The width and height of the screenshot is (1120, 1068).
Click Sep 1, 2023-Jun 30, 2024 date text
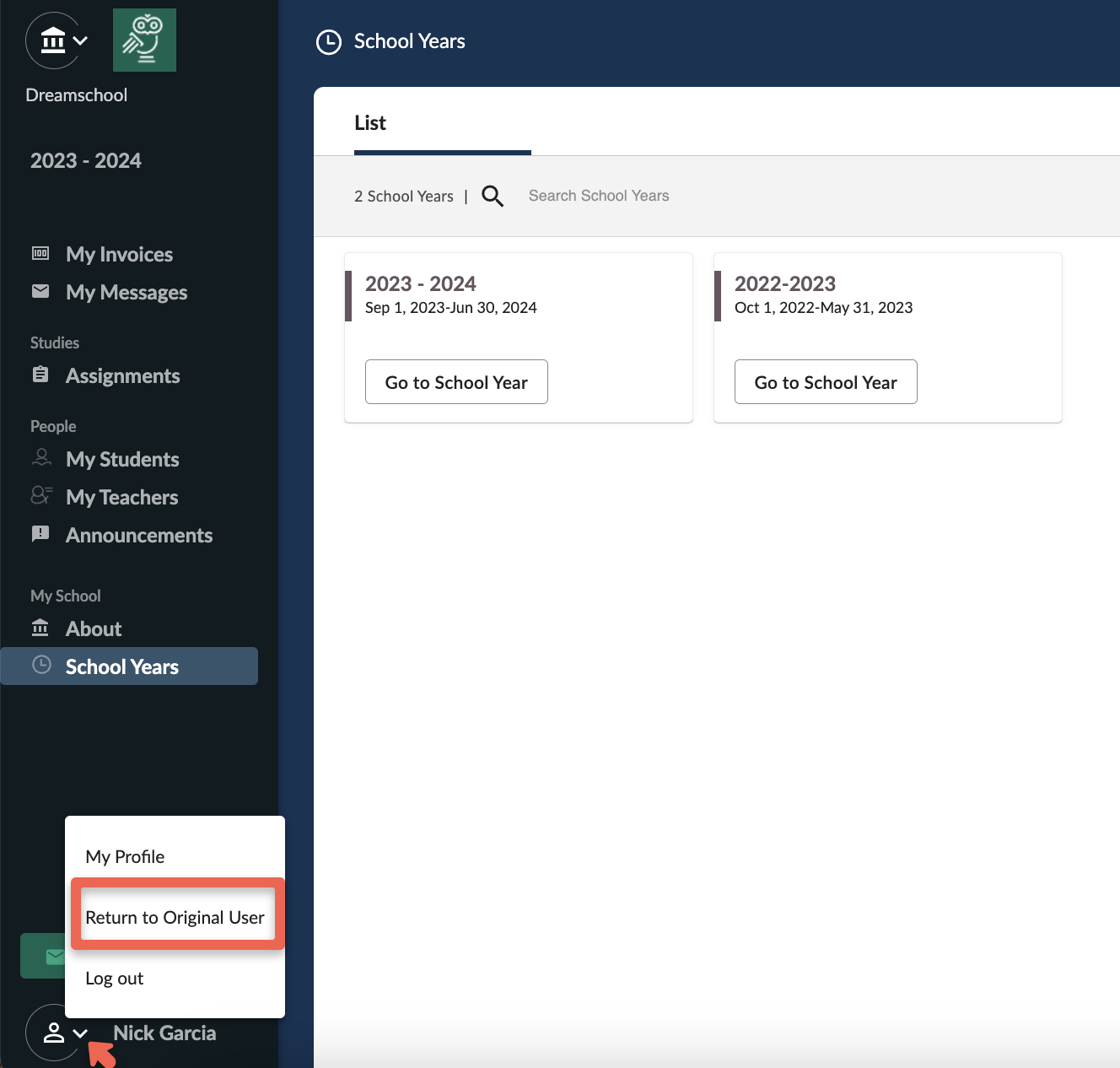[x=451, y=307]
